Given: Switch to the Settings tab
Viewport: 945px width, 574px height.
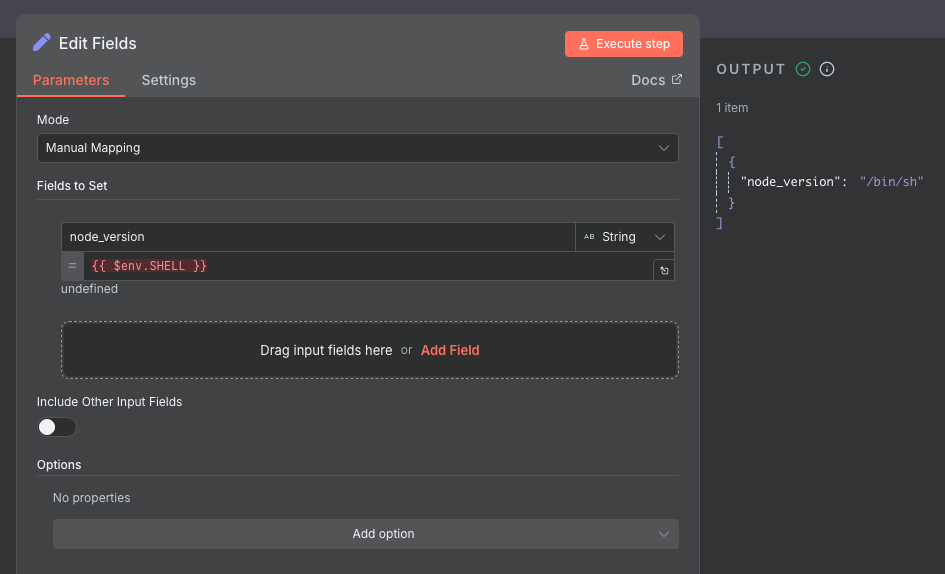Looking at the screenshot, I should (169, 80).
